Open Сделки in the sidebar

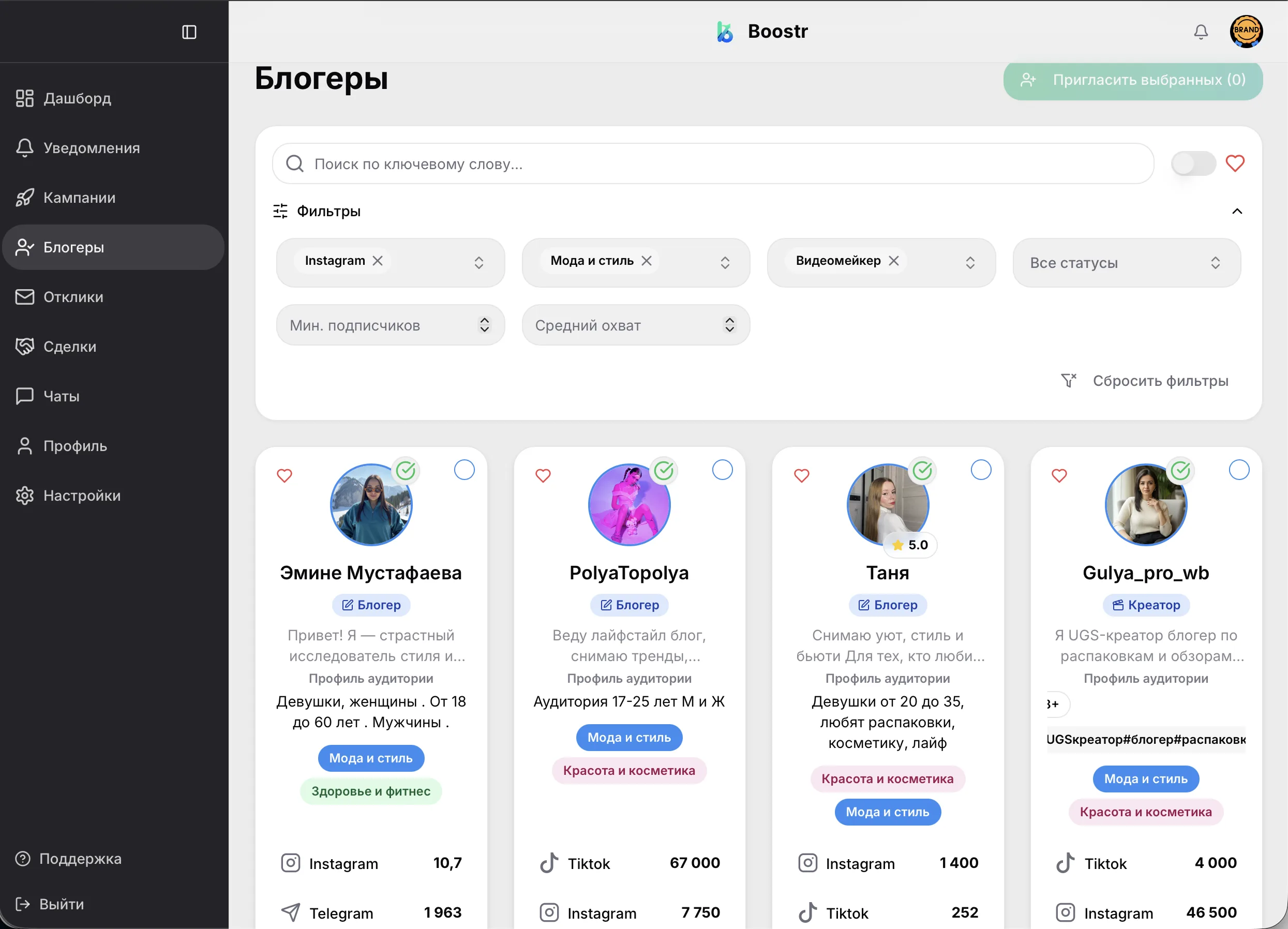(70, 347)
